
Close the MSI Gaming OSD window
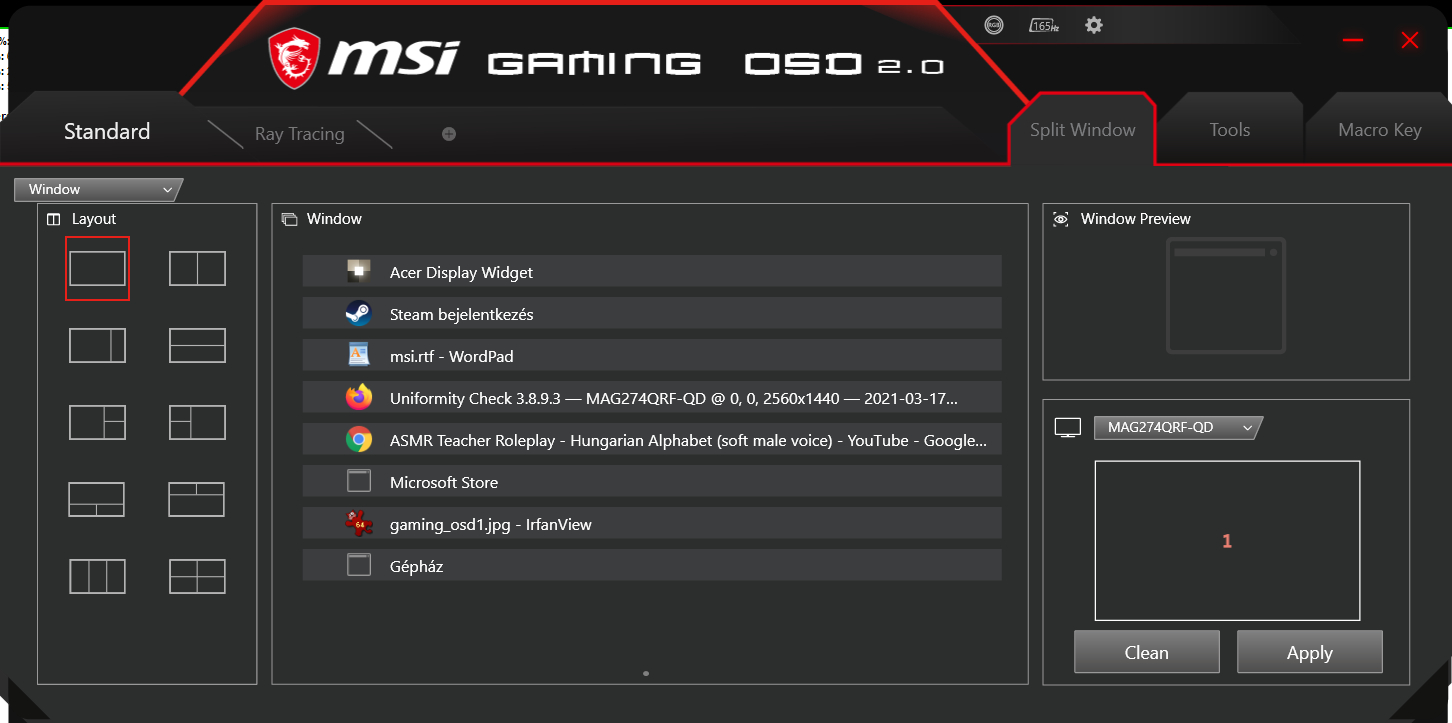coord(1410,40)
